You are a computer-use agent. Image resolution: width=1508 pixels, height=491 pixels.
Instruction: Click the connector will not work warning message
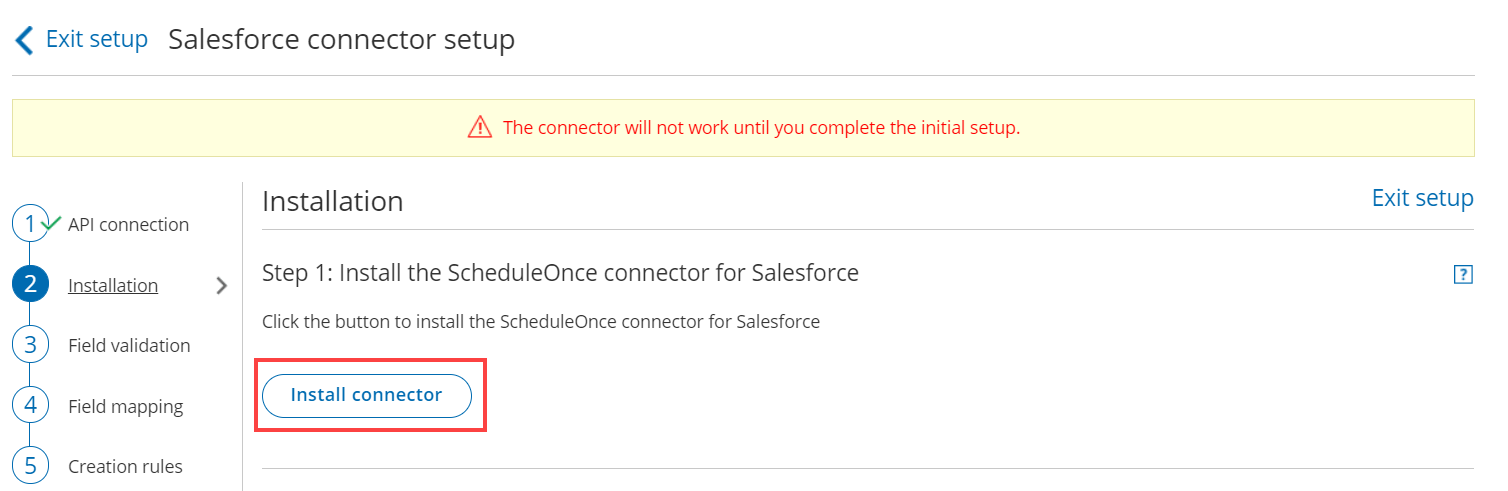(761, 128)
